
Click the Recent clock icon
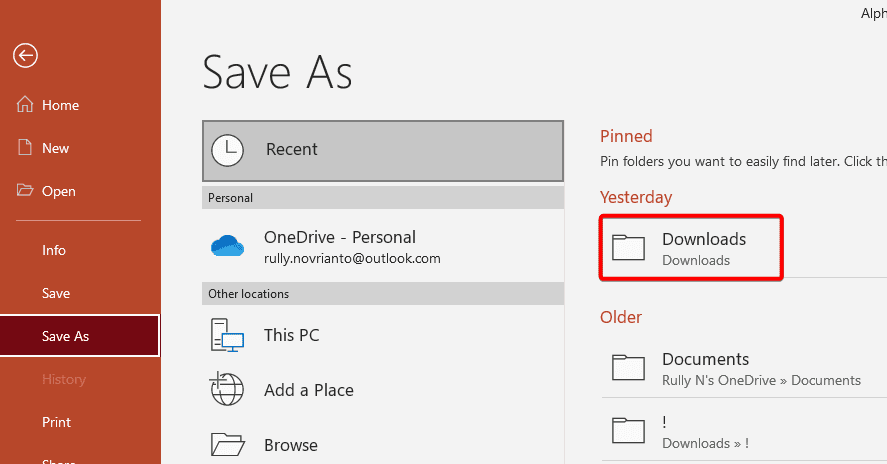pos(227,151)
